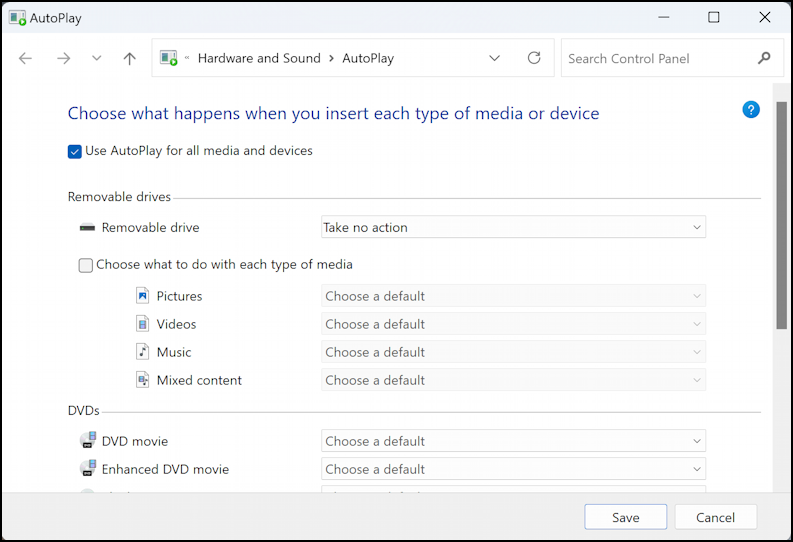Click the Music icon

point(143,352)
